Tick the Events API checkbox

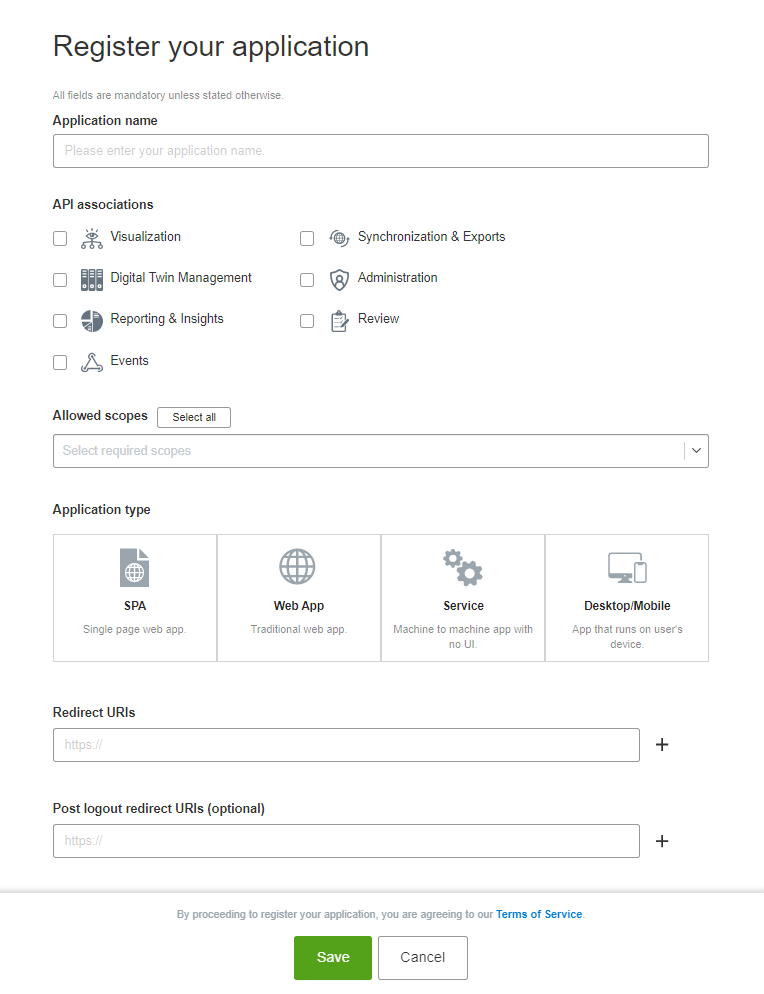(60, 363)
